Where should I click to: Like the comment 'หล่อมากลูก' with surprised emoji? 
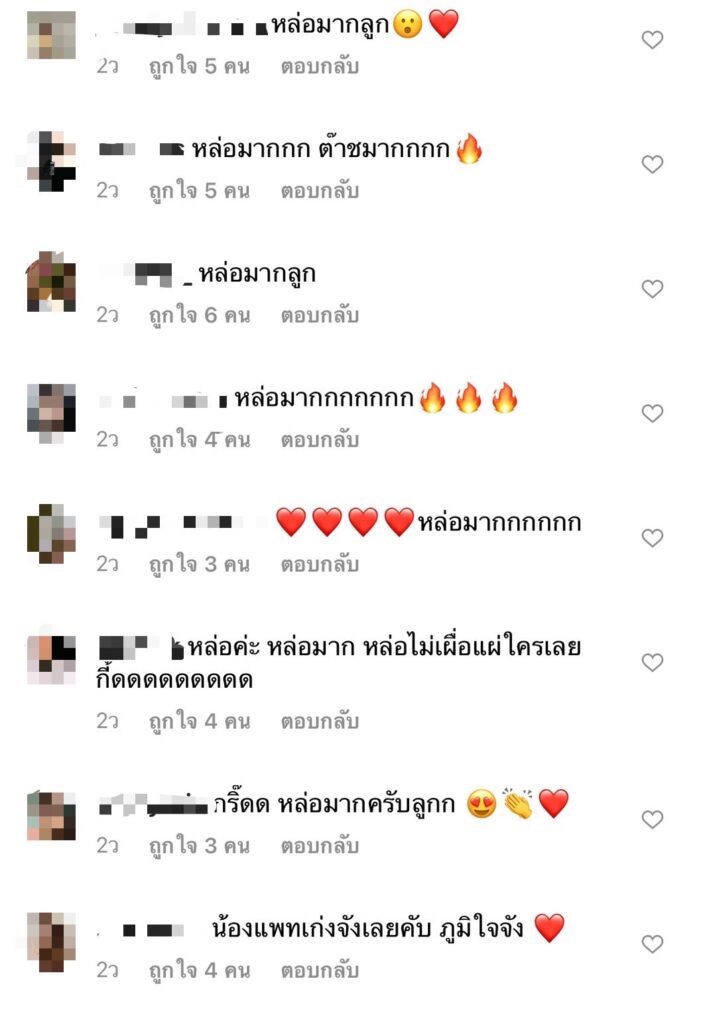click(x=652, y=40)
